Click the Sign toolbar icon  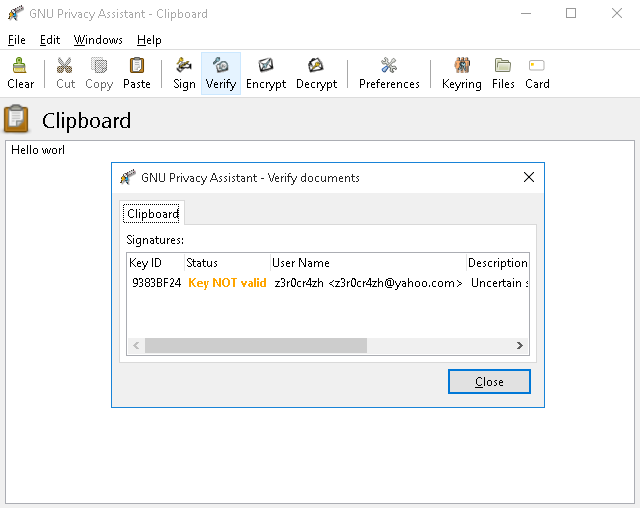coord(184,65)
